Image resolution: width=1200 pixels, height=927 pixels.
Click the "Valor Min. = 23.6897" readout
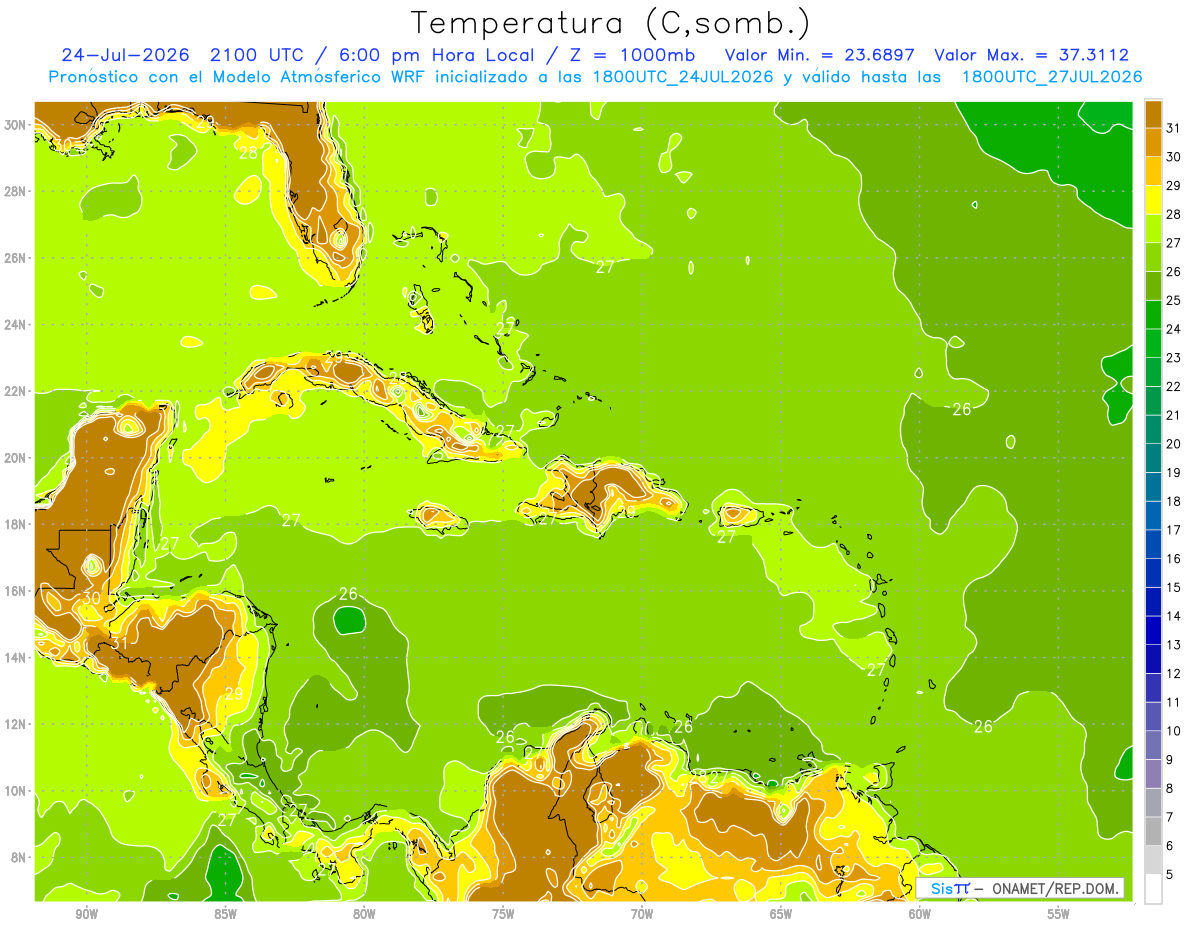tap(819, 55)
